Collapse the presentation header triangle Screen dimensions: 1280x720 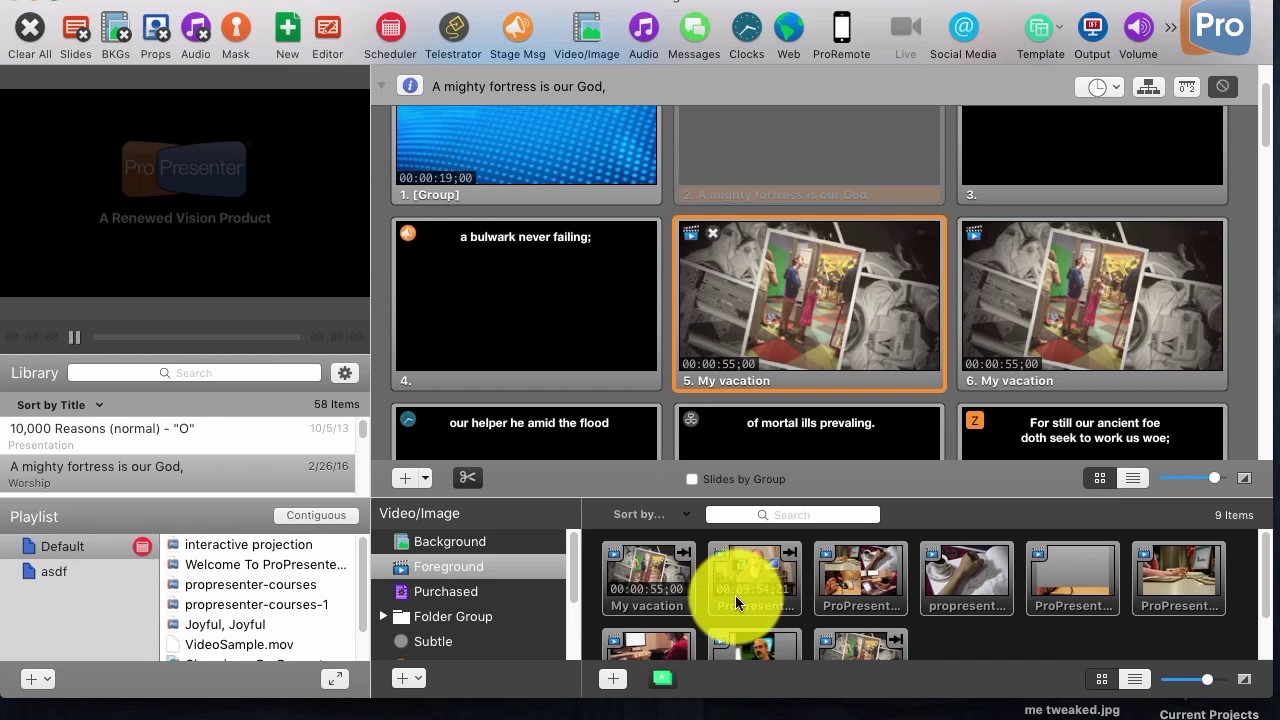tap(381, 86)
